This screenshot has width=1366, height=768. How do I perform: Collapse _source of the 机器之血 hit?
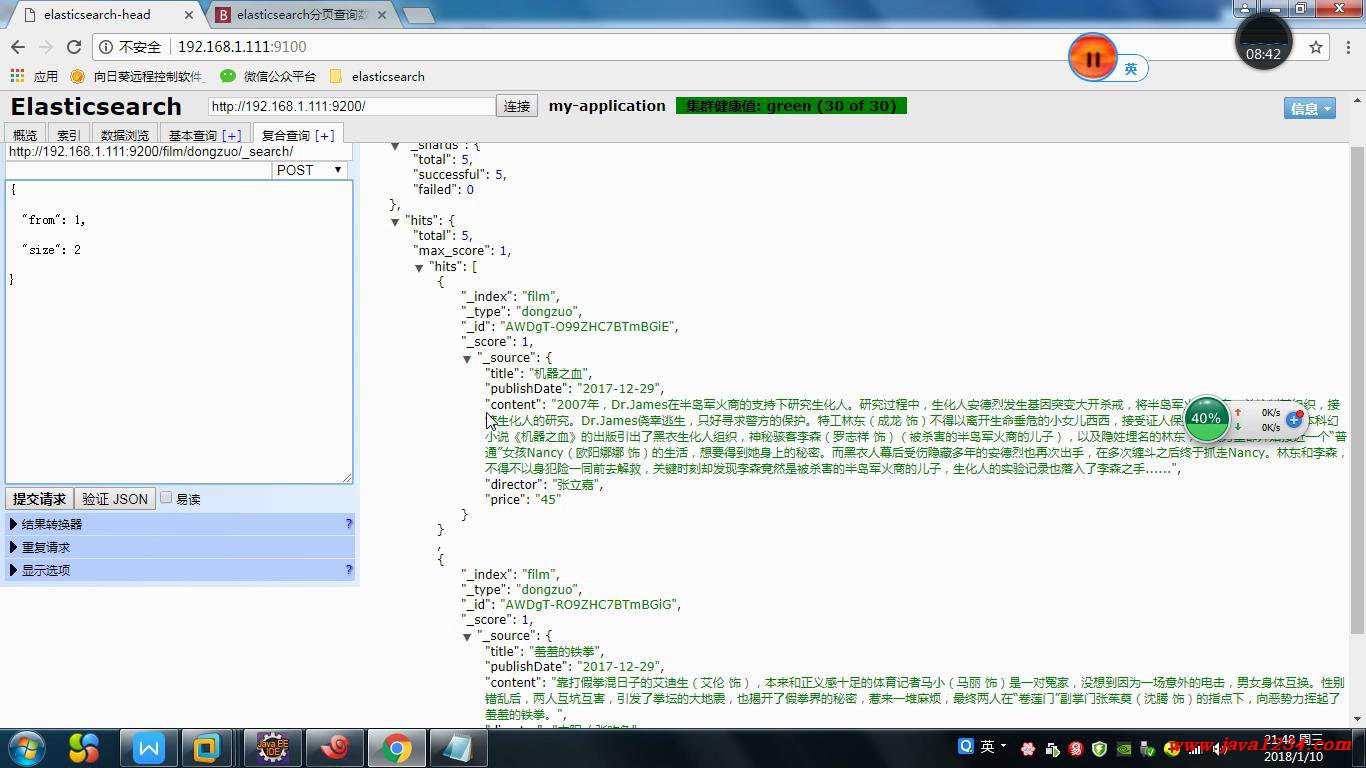click(x=467, y=358)
